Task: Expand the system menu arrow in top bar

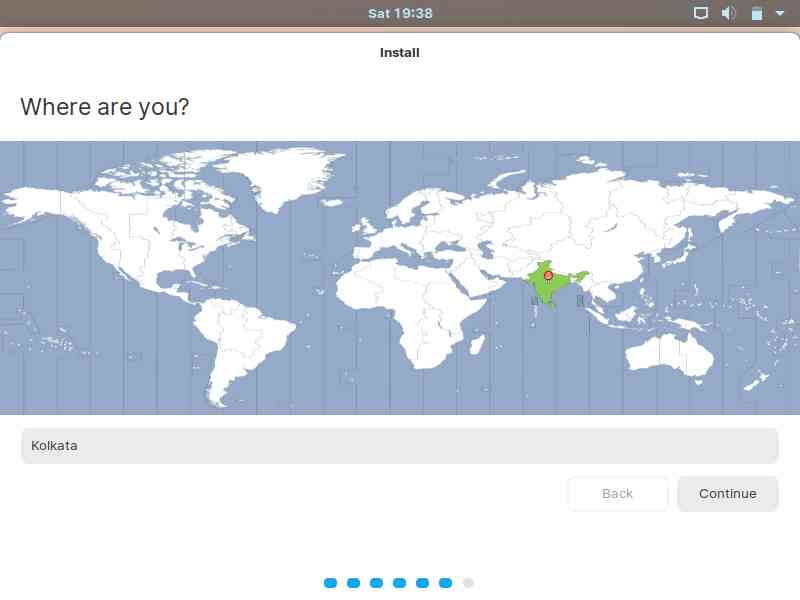Action: click(780, 13)
